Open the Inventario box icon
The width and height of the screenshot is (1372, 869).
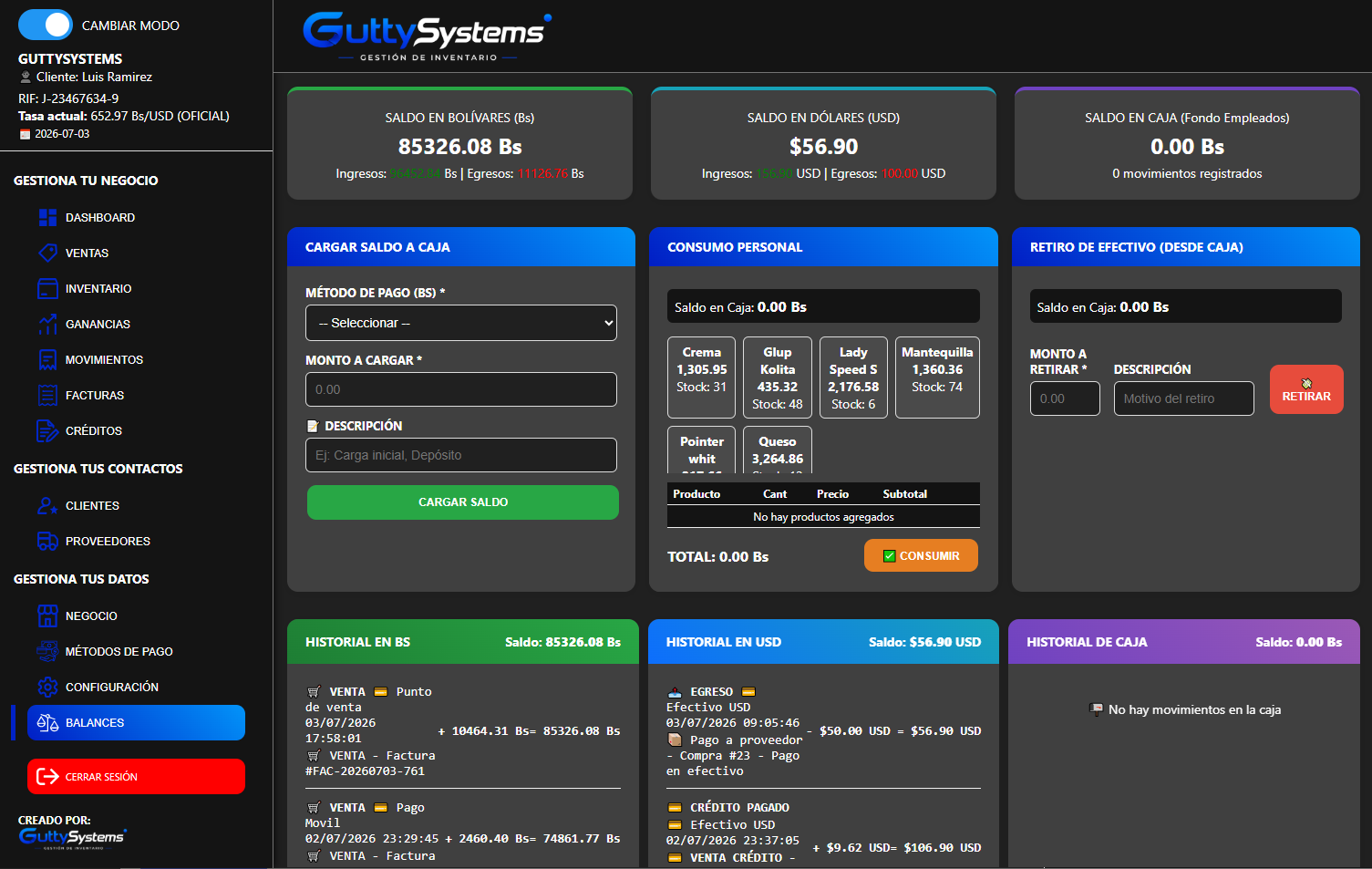pos(47,288)
